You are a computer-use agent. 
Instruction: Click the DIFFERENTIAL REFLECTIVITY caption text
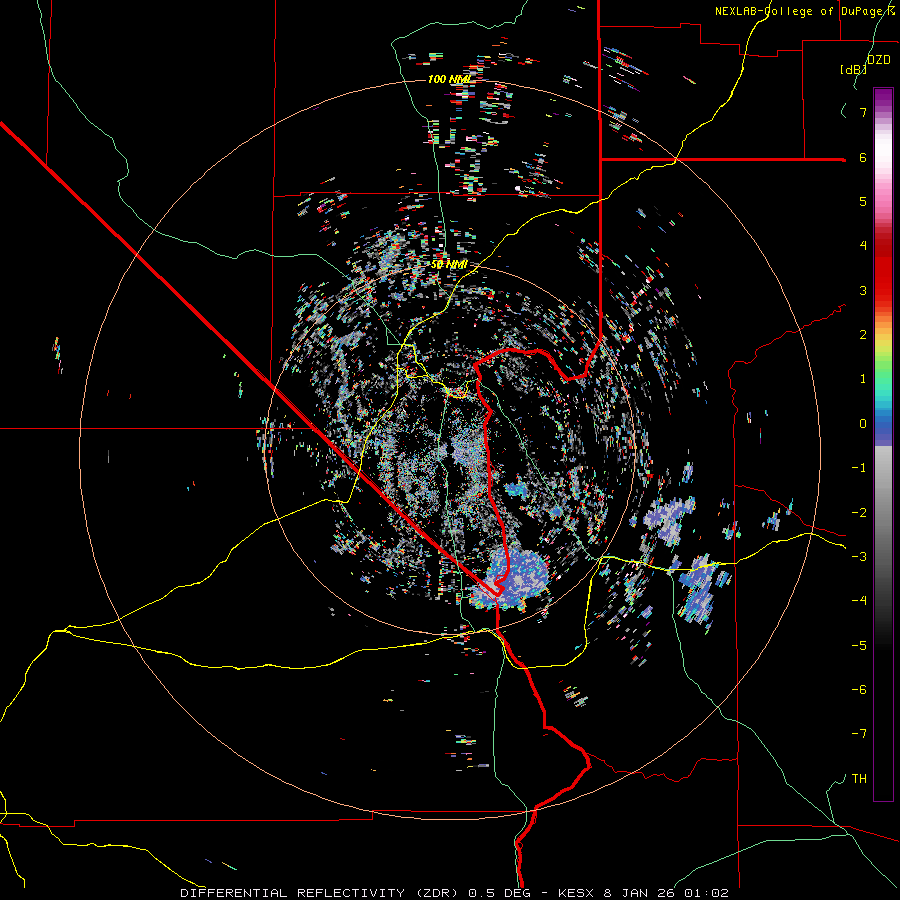tap(292, 893)
